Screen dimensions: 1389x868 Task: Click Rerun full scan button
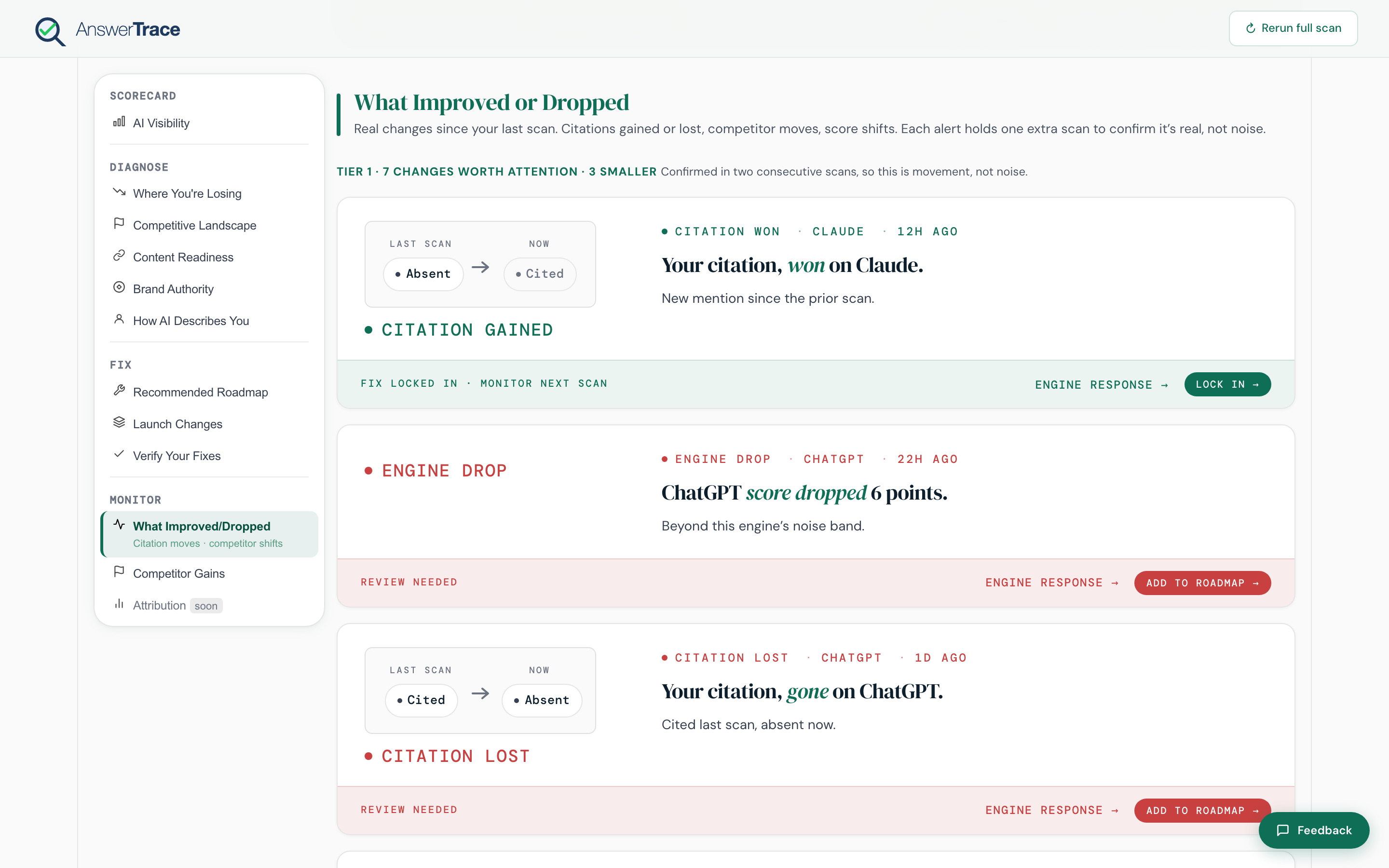[x=1293, y=28]
